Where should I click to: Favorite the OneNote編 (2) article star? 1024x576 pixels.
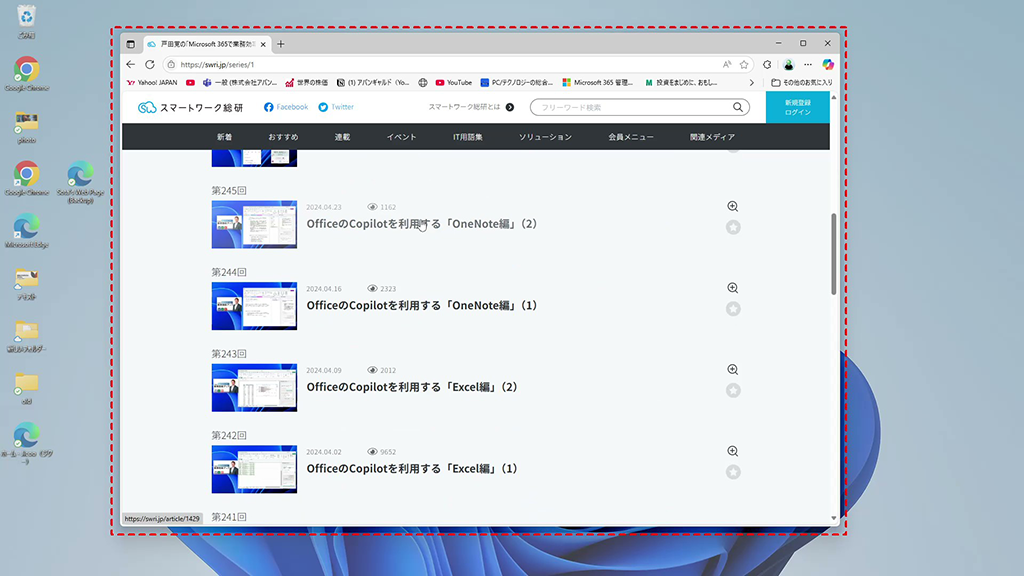733,227
